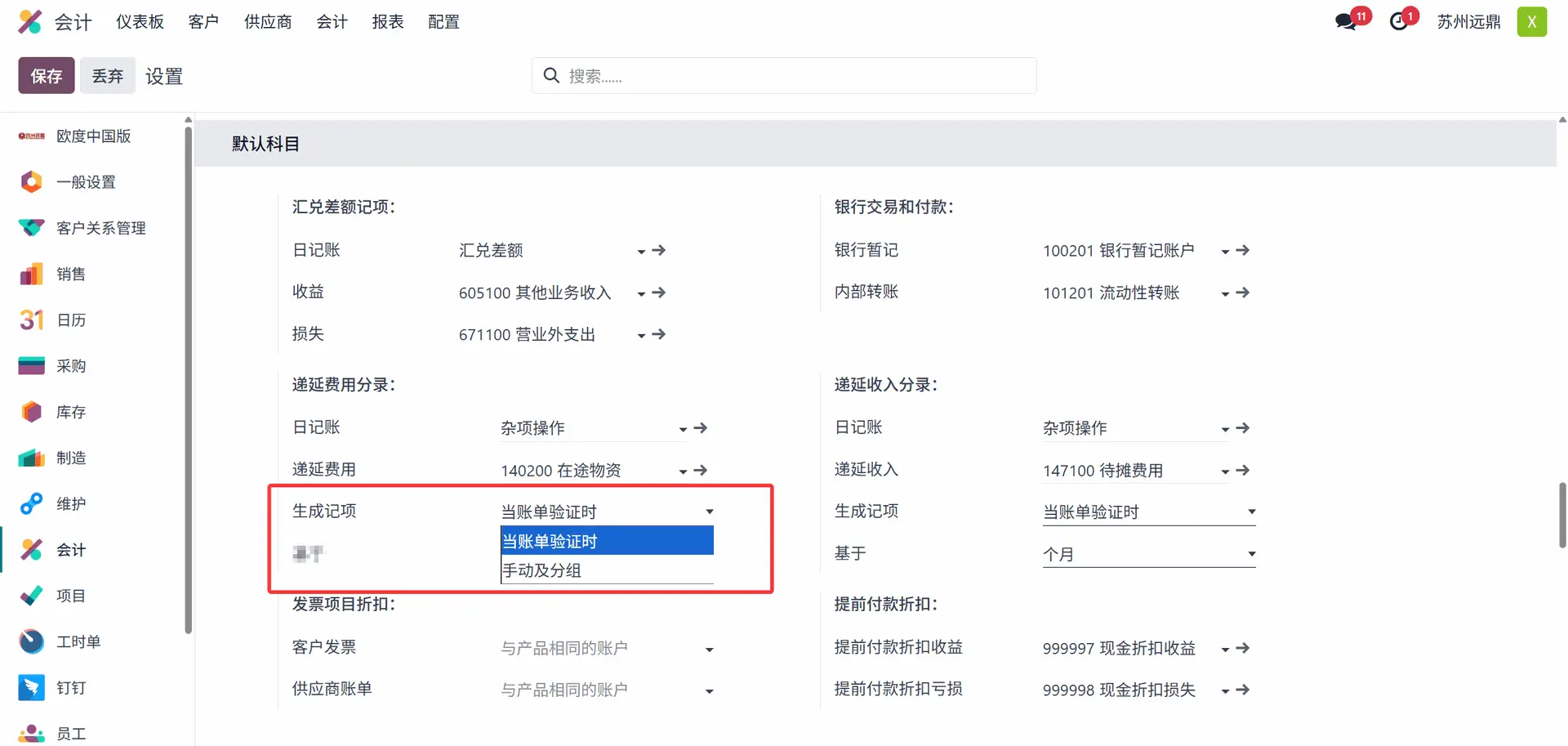Select the DingTalk sidebar icon
This screenshot has width=1568, height=746.
tap(31, 688)
